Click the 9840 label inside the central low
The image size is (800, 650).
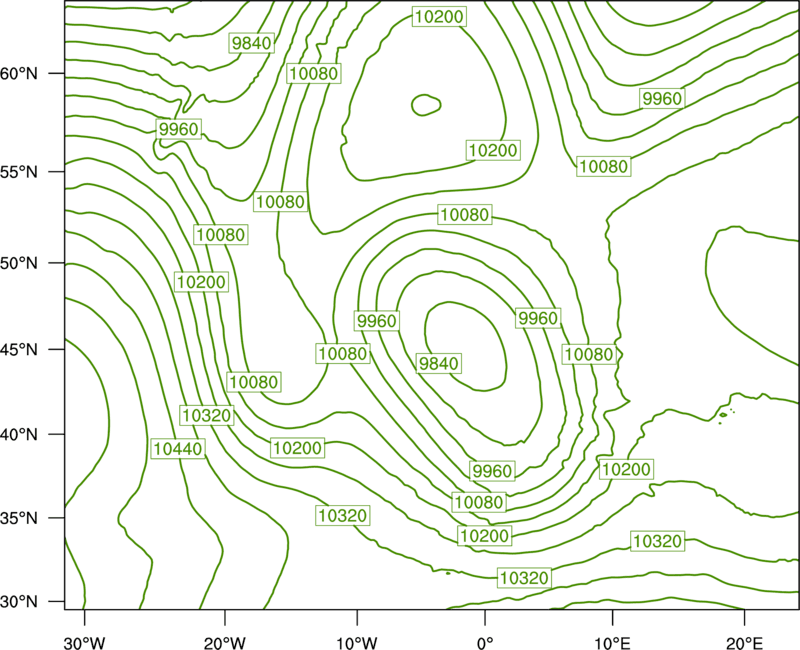coord(439,363)
